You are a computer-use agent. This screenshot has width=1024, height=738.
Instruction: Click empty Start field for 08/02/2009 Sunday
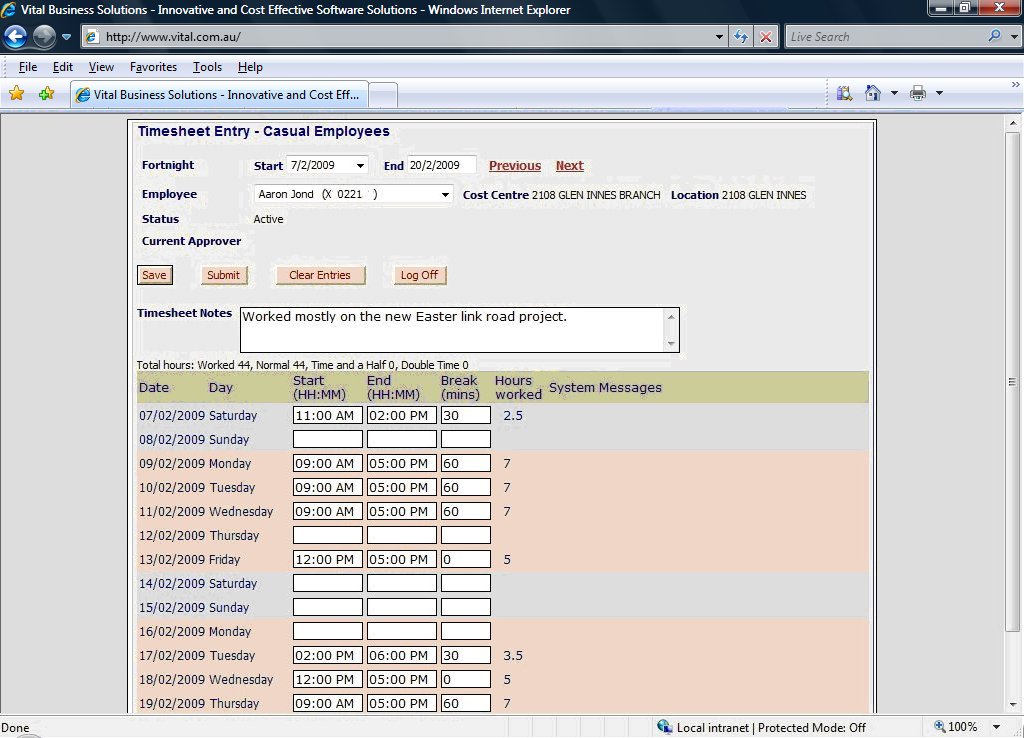pyautogui.click(x=328, y=440)
